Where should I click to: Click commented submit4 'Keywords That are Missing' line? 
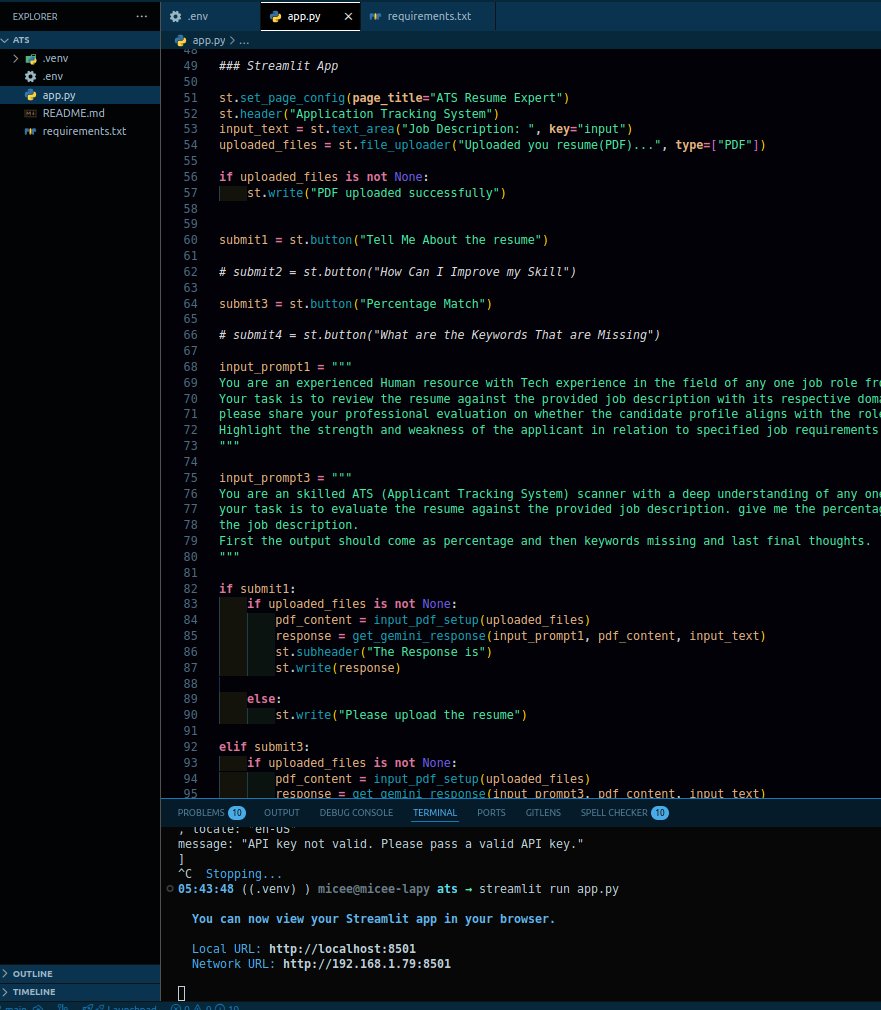click(x=439, y=335)
